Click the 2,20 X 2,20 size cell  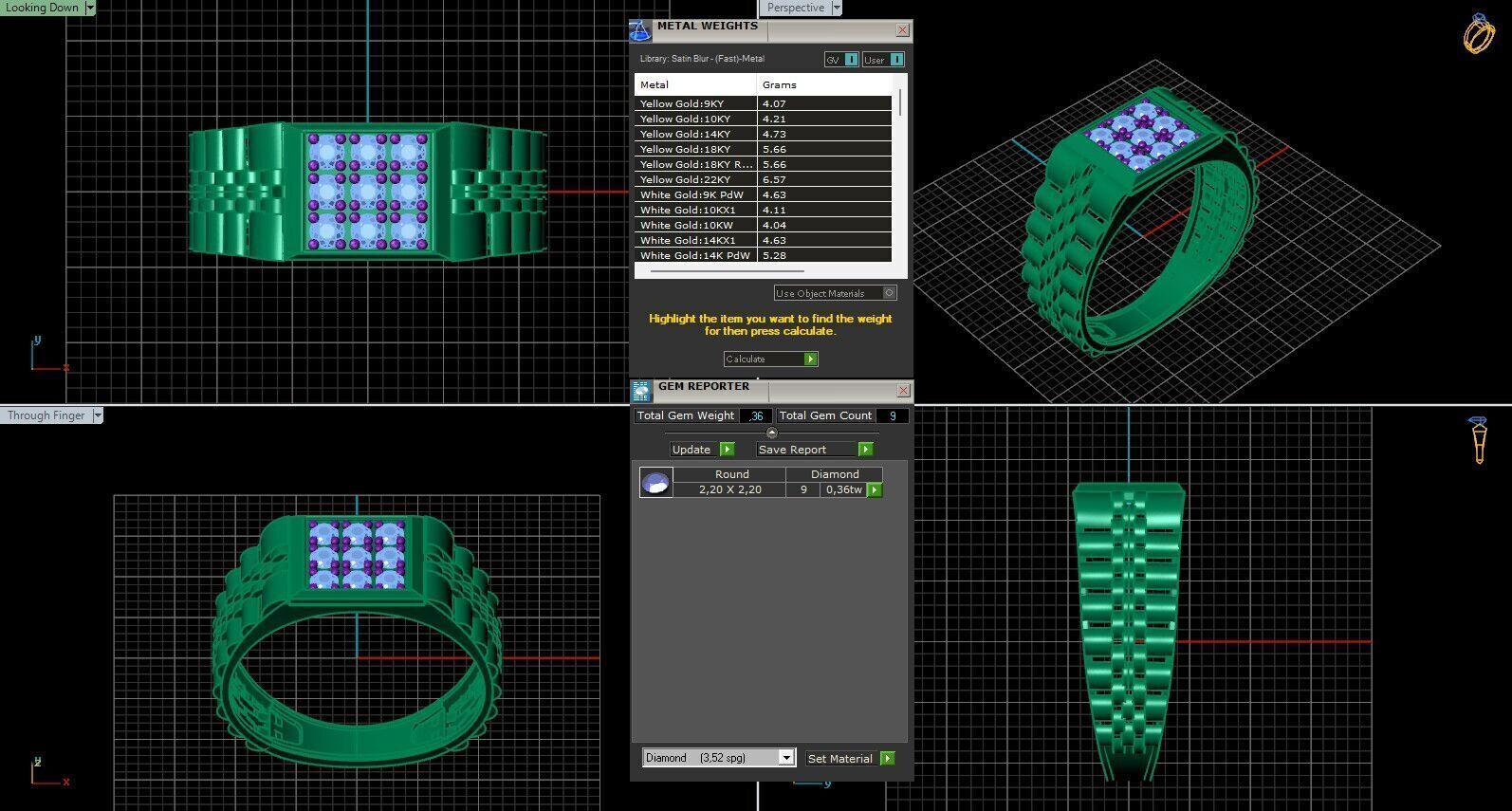[x=730, y=489]
